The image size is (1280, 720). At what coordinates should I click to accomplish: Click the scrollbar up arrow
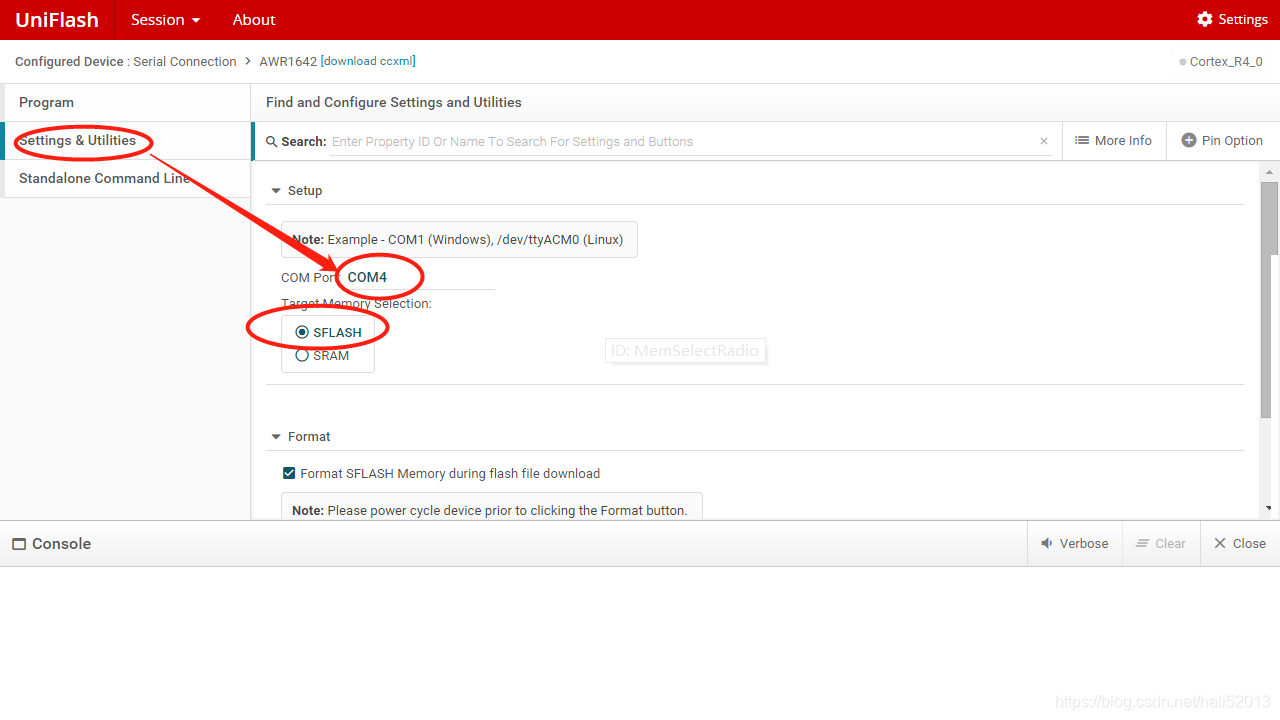coord(1269,171)
